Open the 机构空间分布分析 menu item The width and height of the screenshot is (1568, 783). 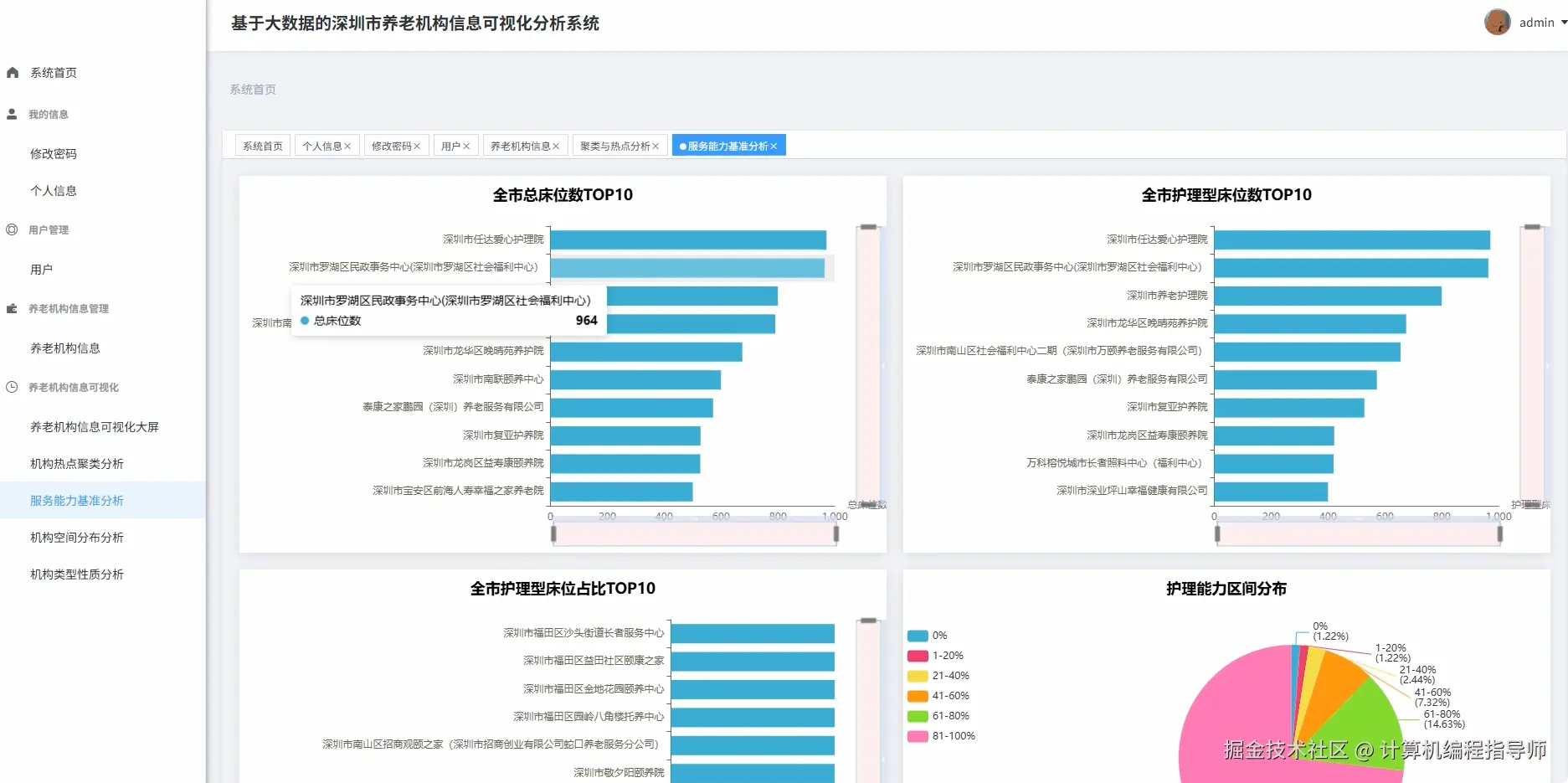76,537
